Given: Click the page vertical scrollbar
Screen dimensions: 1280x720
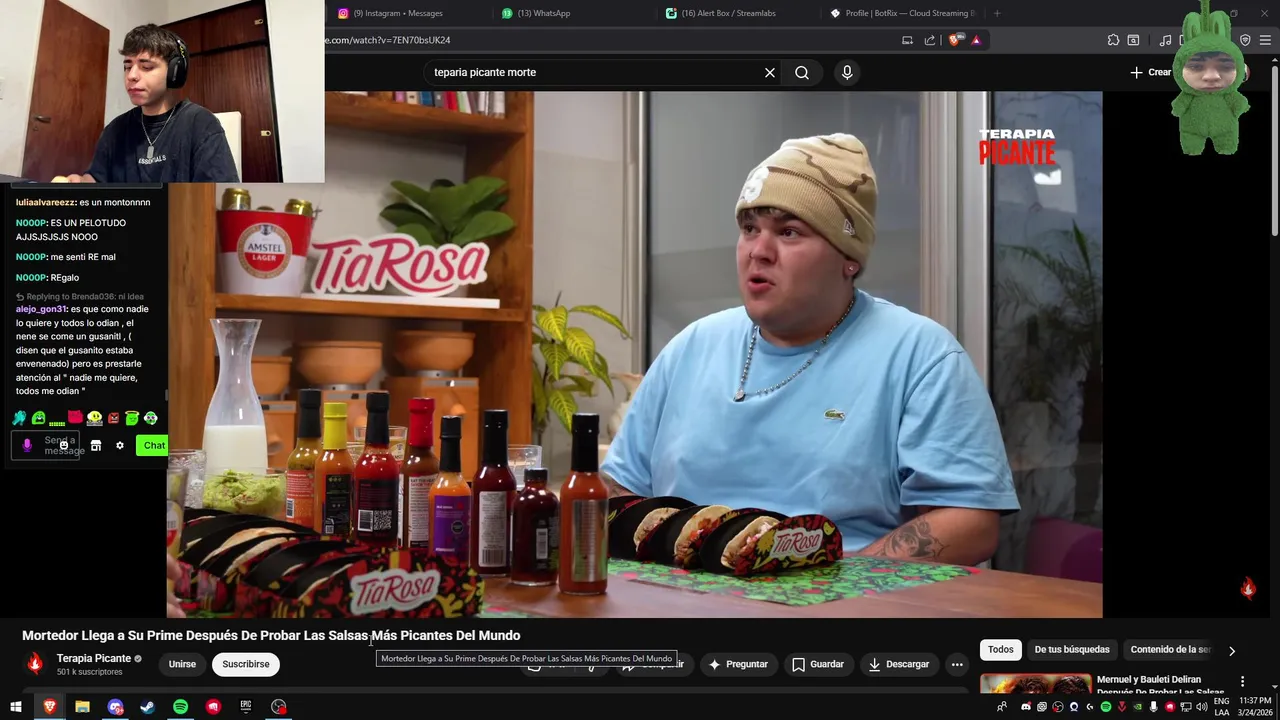Looking at the screenshot, I should coord(1275,150).
